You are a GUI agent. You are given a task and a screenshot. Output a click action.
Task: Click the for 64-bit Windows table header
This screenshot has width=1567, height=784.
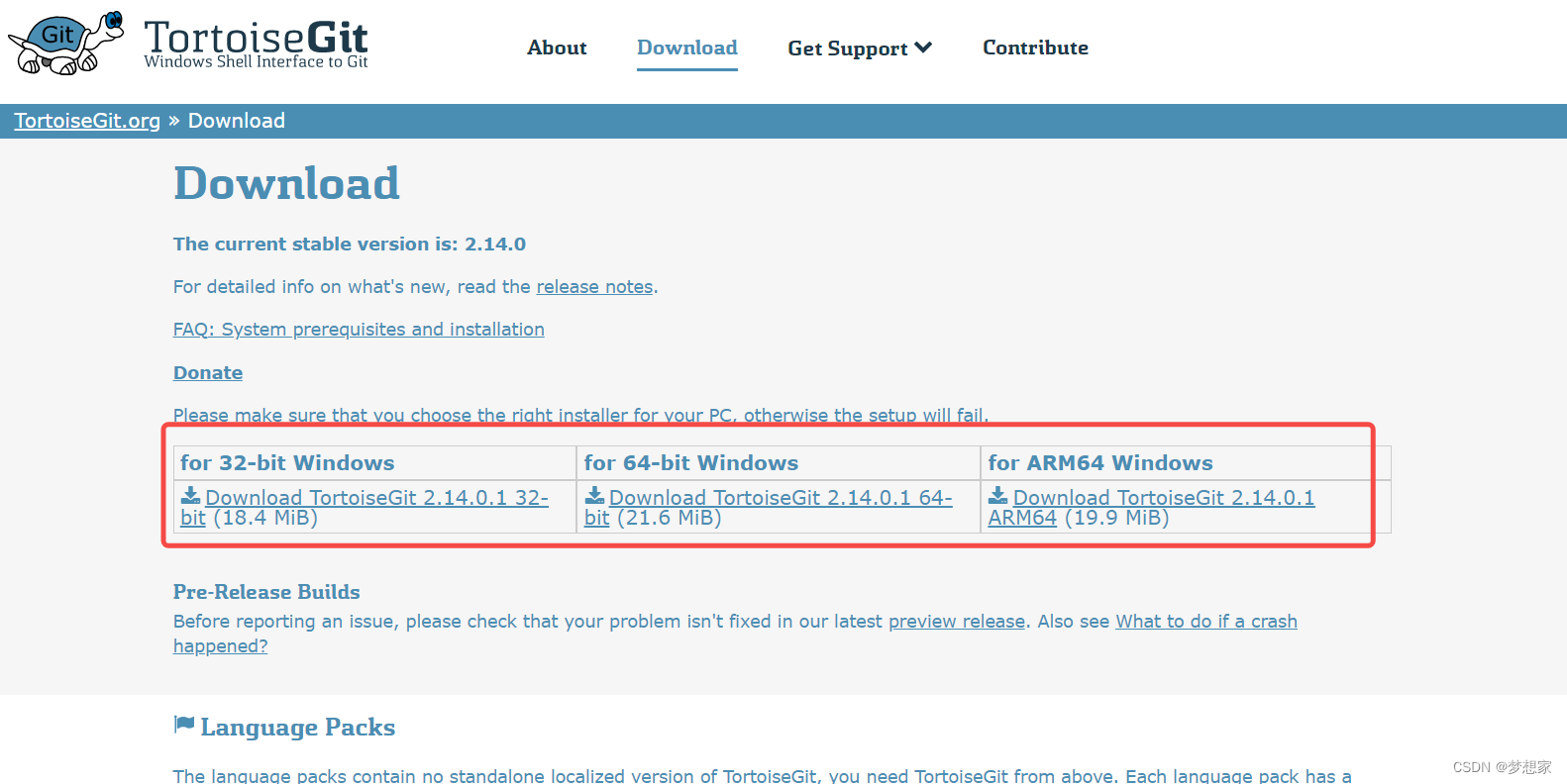click(691, 463)
